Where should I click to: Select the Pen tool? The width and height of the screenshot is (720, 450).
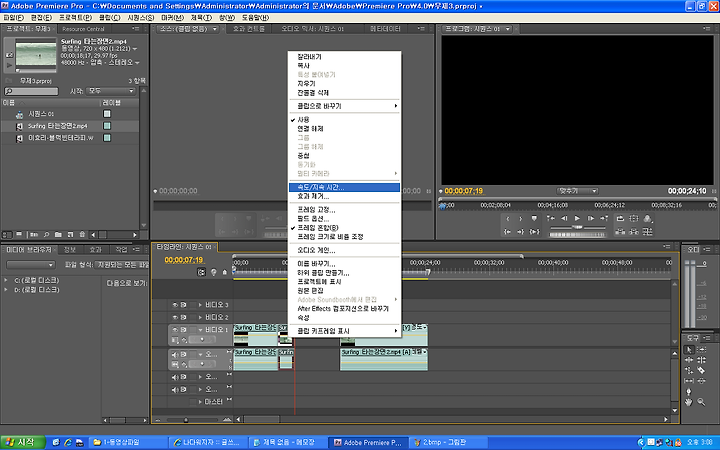click(688, 392)
